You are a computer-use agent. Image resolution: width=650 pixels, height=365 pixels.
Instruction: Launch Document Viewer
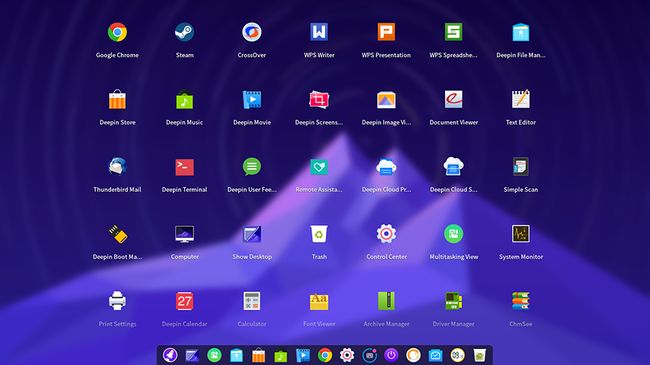point(453,100)
